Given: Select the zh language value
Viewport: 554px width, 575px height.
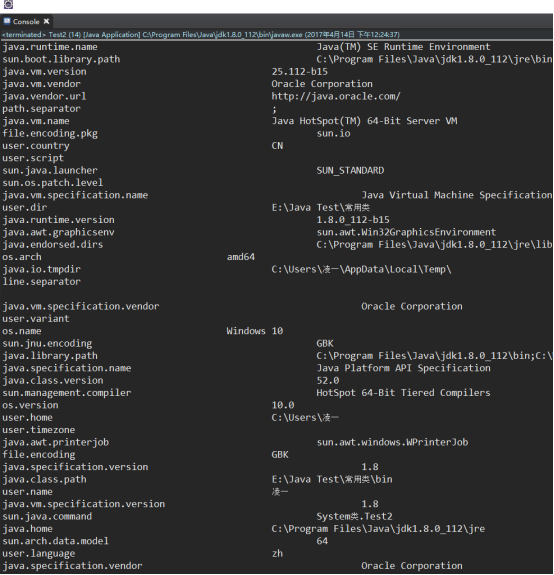Looking at the screenshot, I should 277,554.
